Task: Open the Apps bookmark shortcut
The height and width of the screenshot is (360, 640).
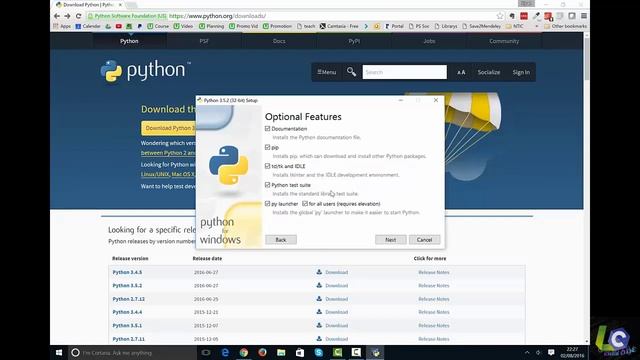Action: tap(62, 26)
